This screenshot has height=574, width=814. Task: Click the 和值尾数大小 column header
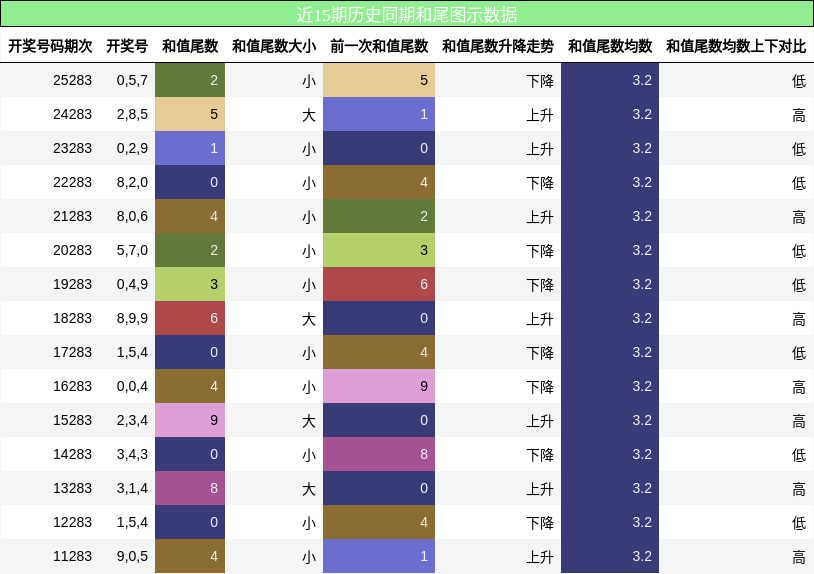[x=274, y=46]
